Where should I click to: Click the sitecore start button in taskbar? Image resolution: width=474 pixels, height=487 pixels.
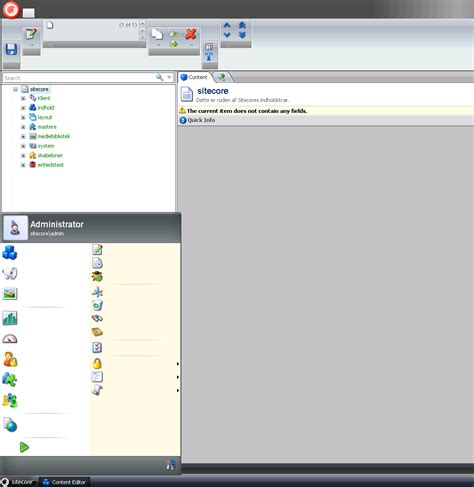(17, 482)
